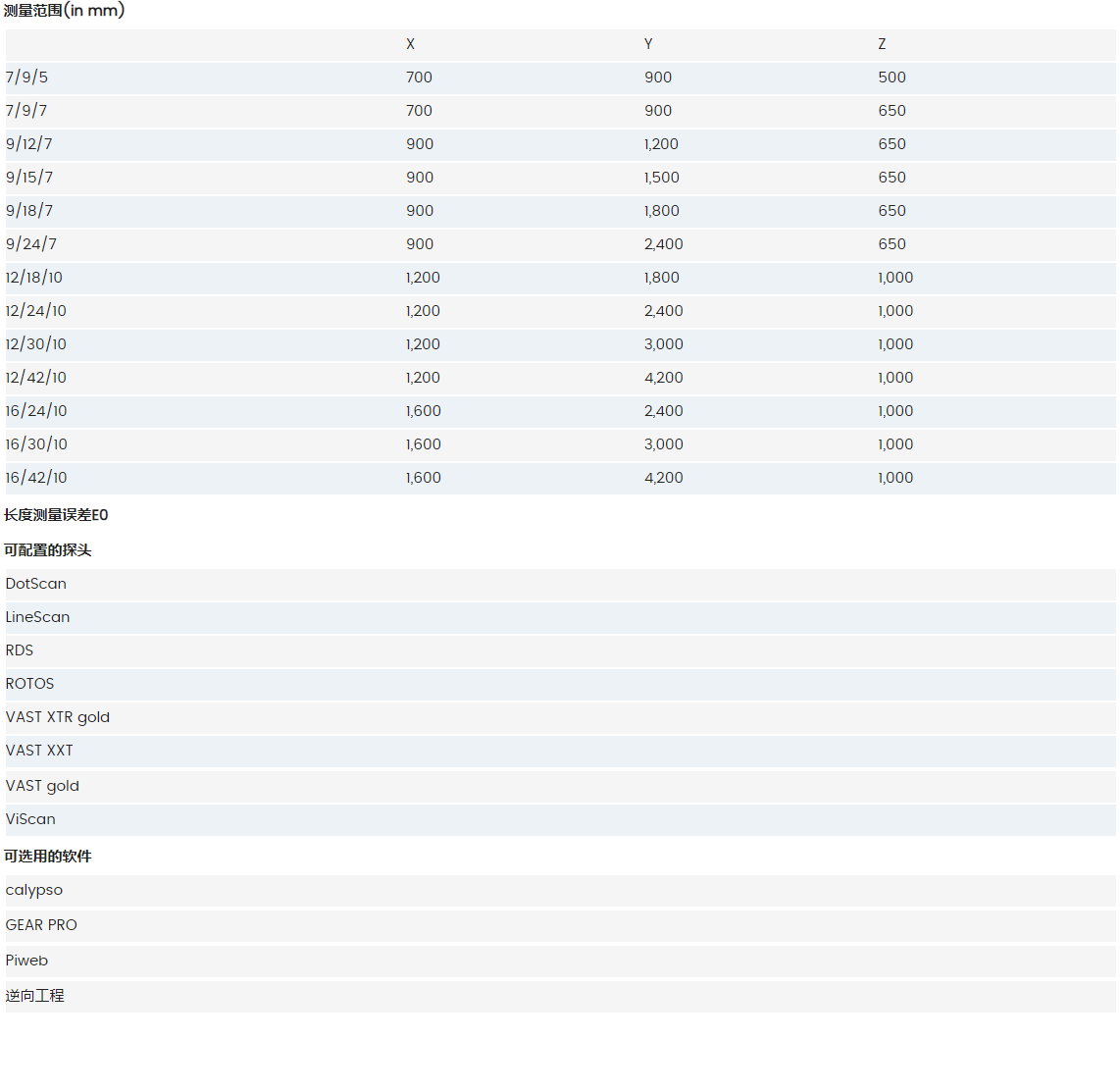Open the LineScan probe entry
The height and width of the screenshot is (1092, 1120).
point(38,617)
